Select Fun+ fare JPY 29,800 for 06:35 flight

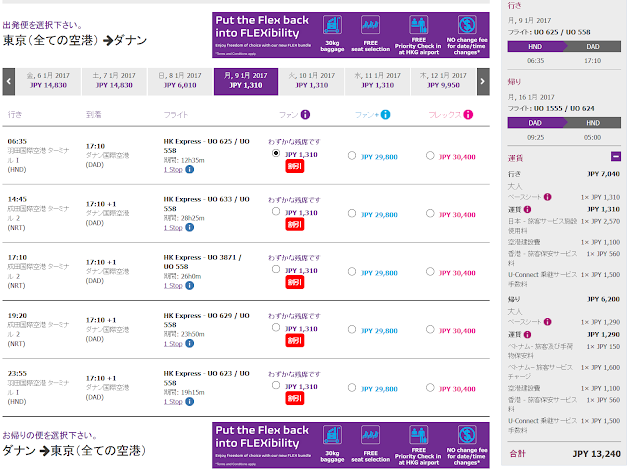(x=352, y=156)
